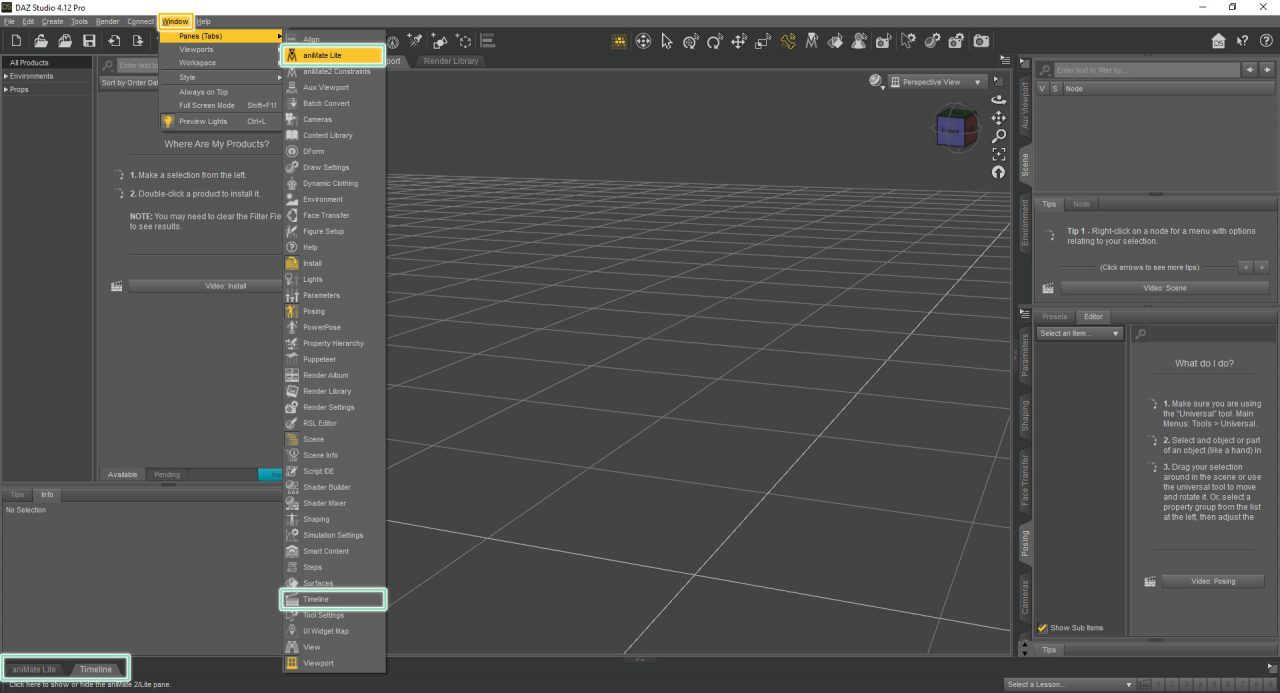Screen dimensions: 1280x693
Task: Click the New document icon in the toolbar
Action: 15,40
